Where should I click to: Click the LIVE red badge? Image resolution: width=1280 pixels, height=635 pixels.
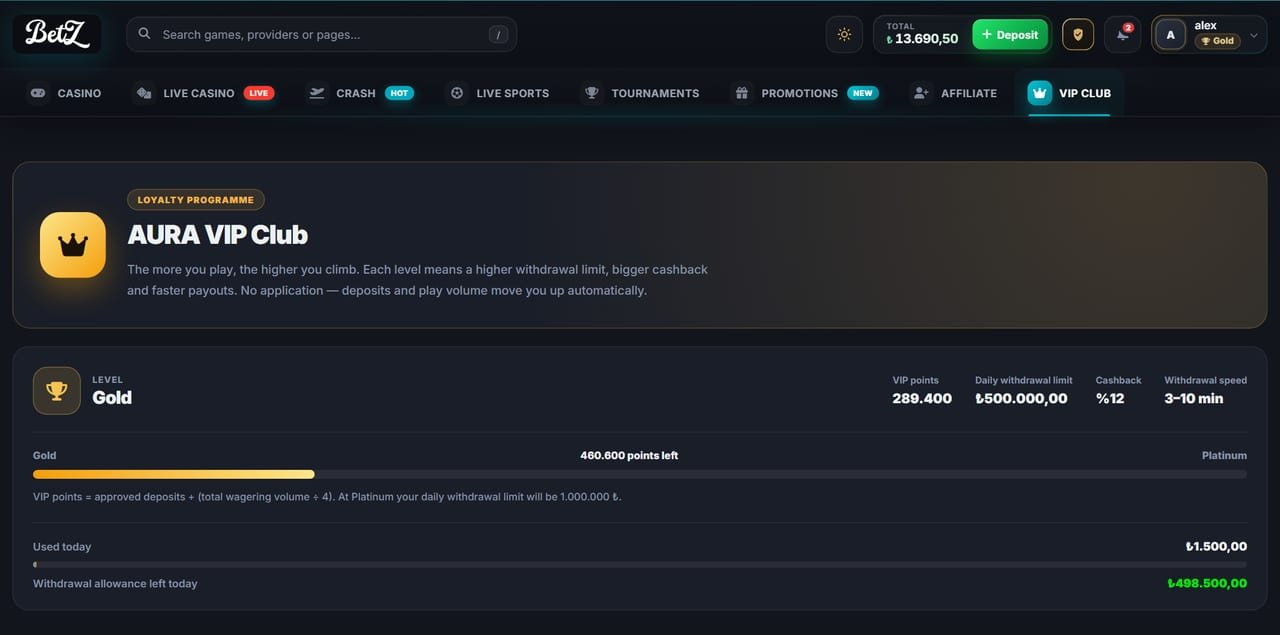click(259, 93)
